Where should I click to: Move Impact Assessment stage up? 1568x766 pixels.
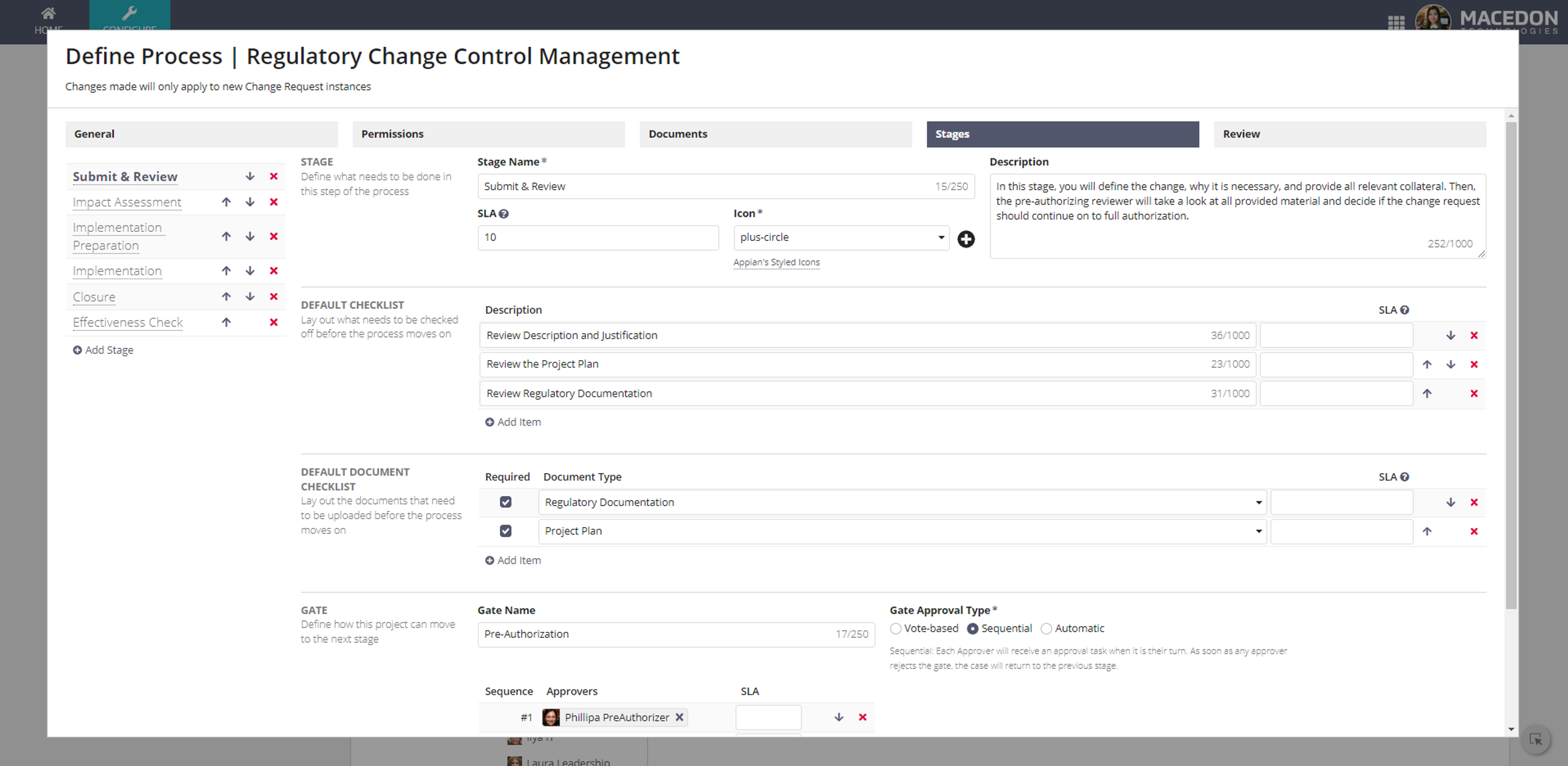tap(227, 202)
